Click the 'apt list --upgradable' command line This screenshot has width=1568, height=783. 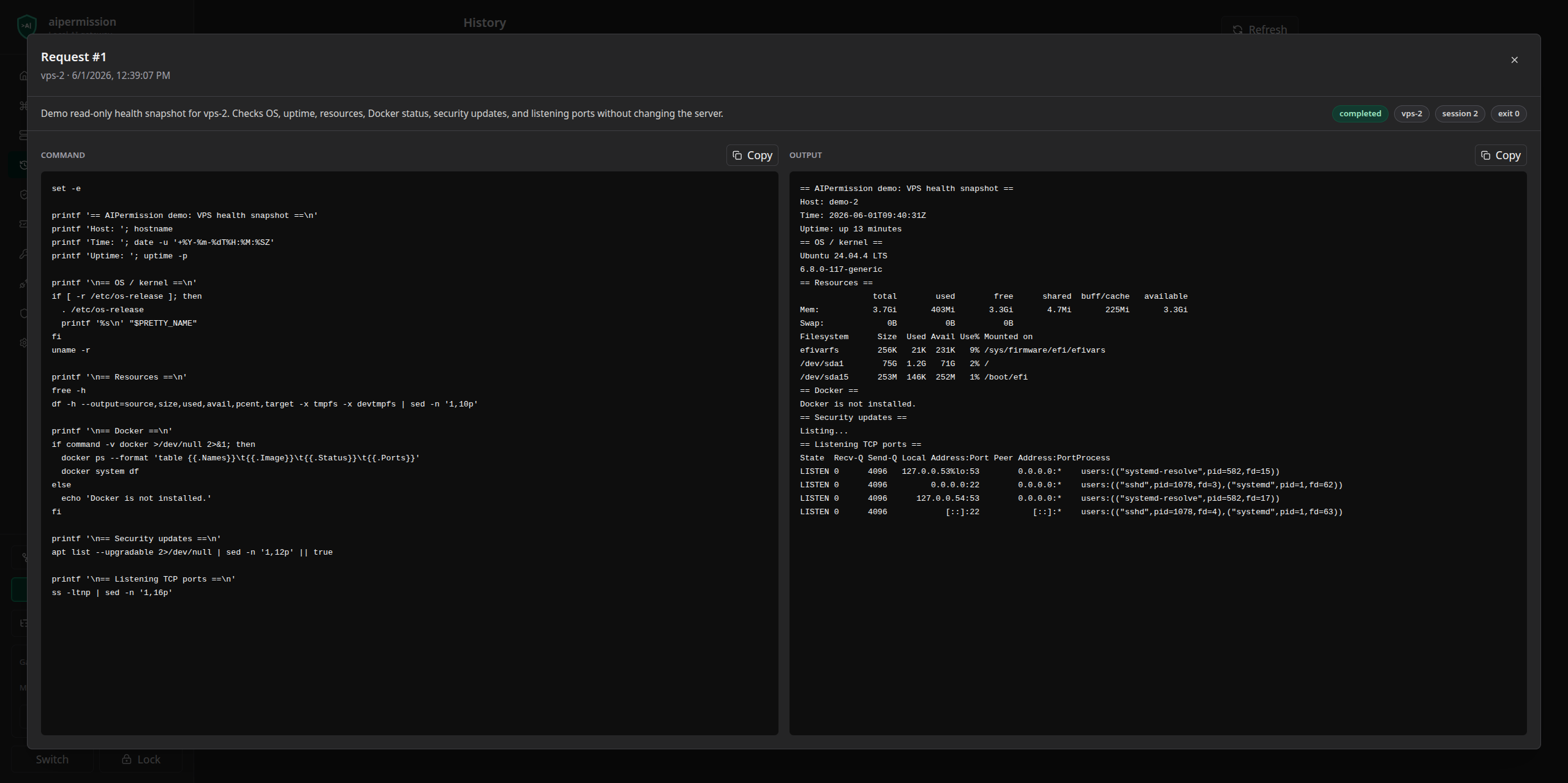(192, 552)
